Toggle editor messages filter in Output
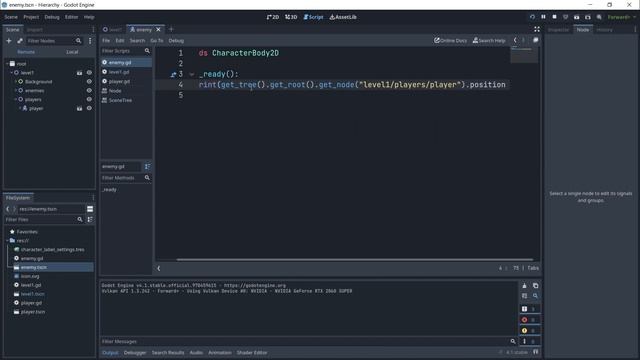 tap(529, 341)
